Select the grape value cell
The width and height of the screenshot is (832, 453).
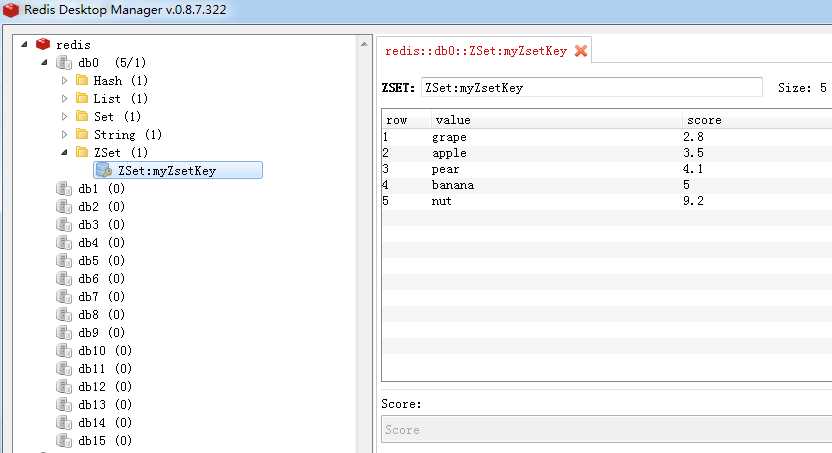449,137
